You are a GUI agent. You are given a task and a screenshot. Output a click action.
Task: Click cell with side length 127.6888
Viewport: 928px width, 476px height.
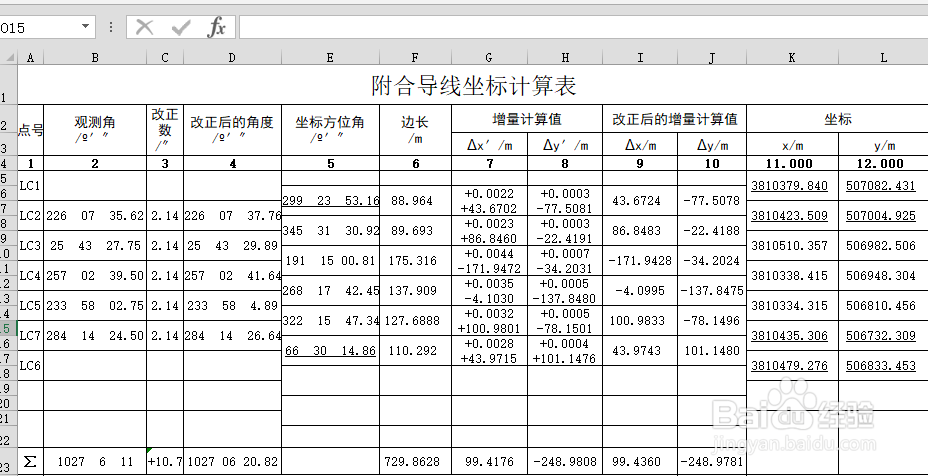click(x=415, y=320)
